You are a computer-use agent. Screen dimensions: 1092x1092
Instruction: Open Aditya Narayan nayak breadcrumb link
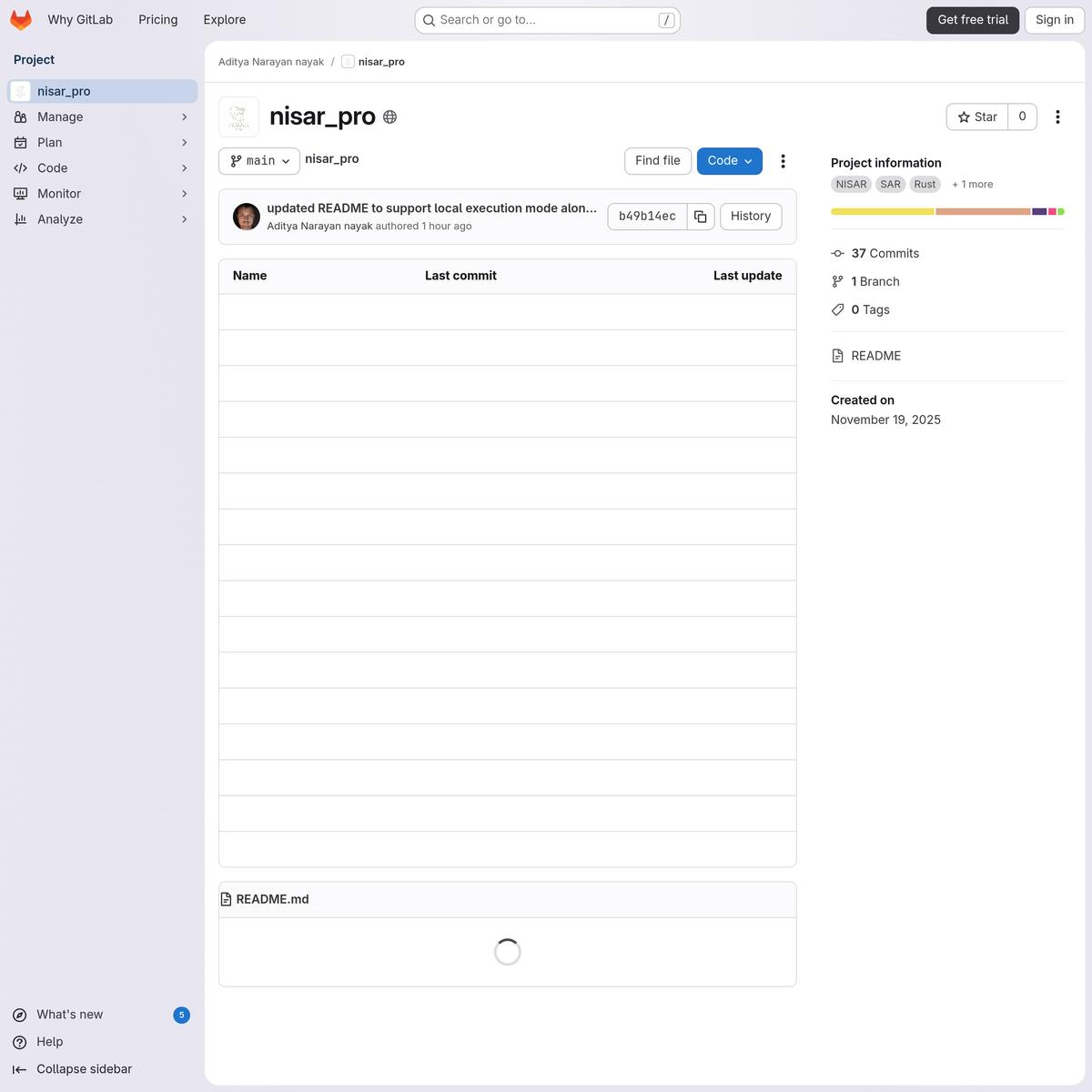click(x=271, y=62)
